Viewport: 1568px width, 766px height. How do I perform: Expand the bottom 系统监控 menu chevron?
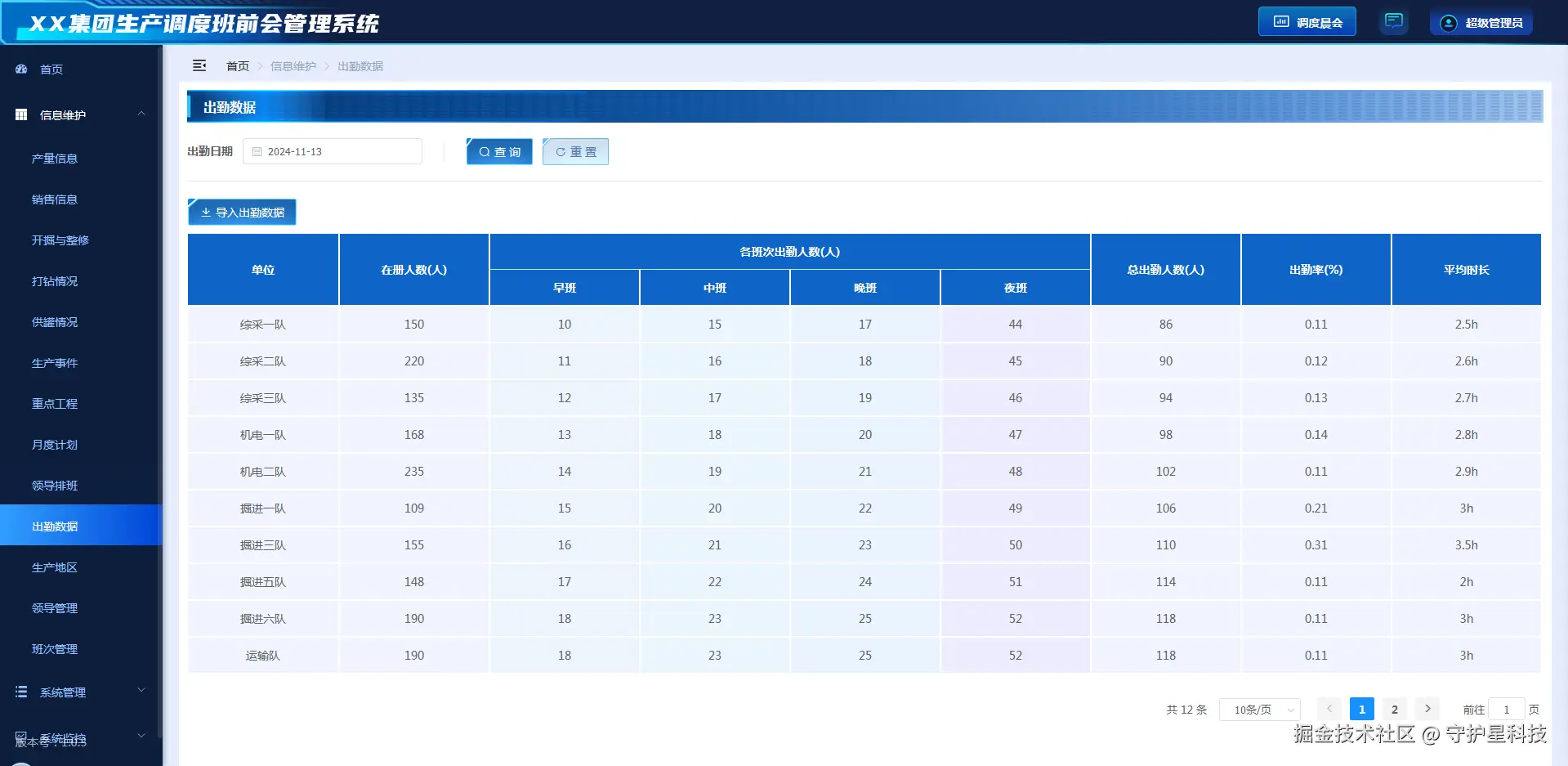pyautogui.click(x=141, y=736)
